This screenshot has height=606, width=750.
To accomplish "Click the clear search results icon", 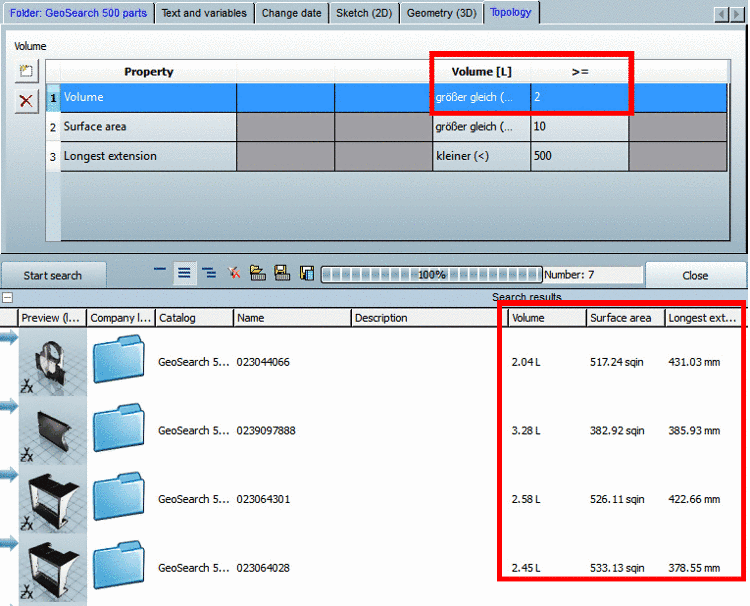I will 234,273.
